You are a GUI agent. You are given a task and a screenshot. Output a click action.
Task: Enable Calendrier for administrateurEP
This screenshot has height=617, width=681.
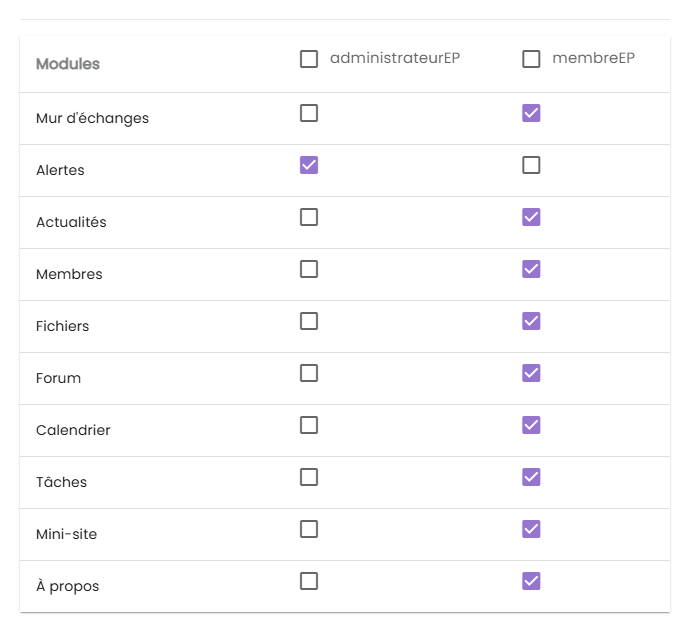pos(309,425)
